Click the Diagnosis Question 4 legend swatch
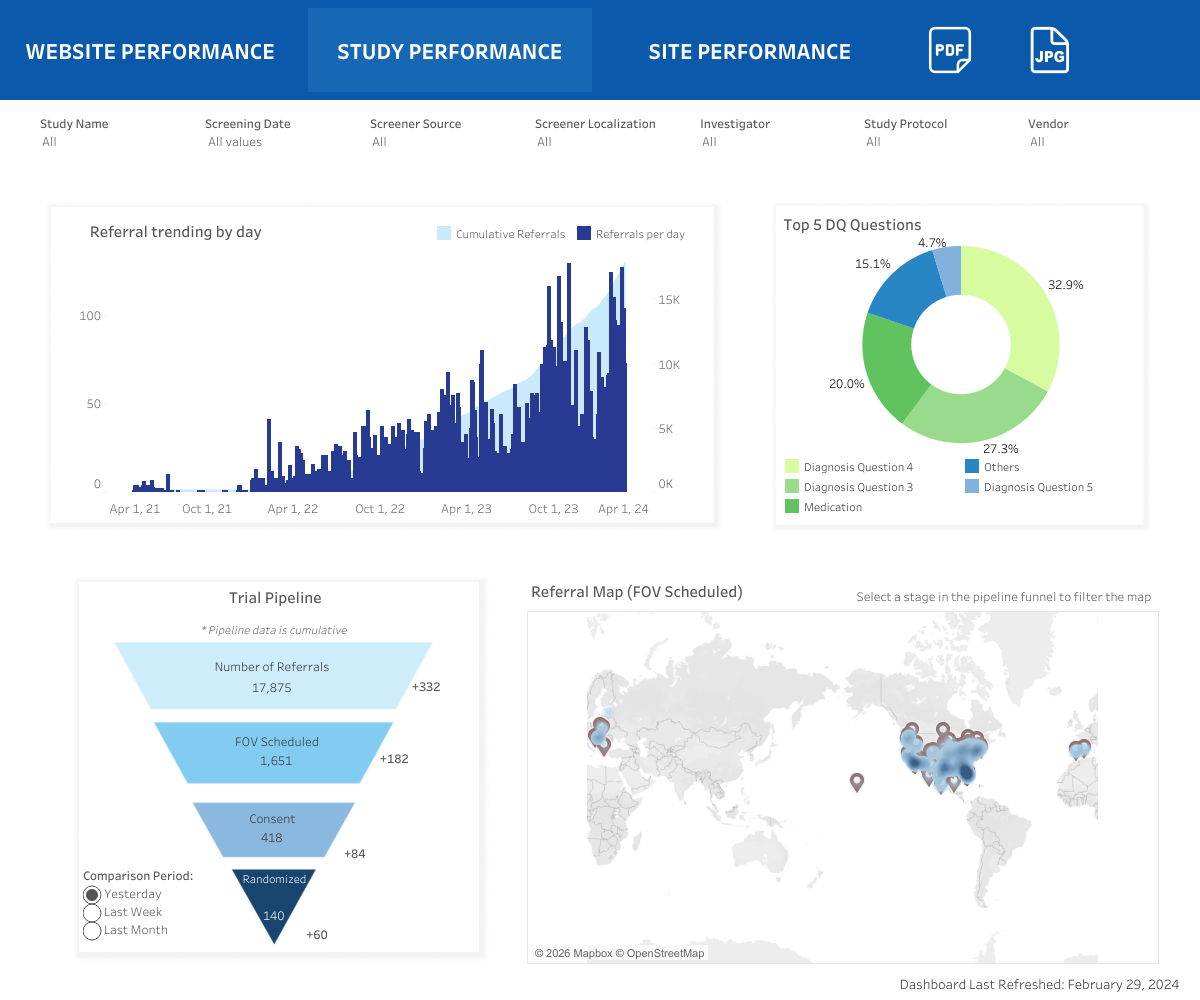Screen dimensions: 1200x1000 click(x=791, y=467)
